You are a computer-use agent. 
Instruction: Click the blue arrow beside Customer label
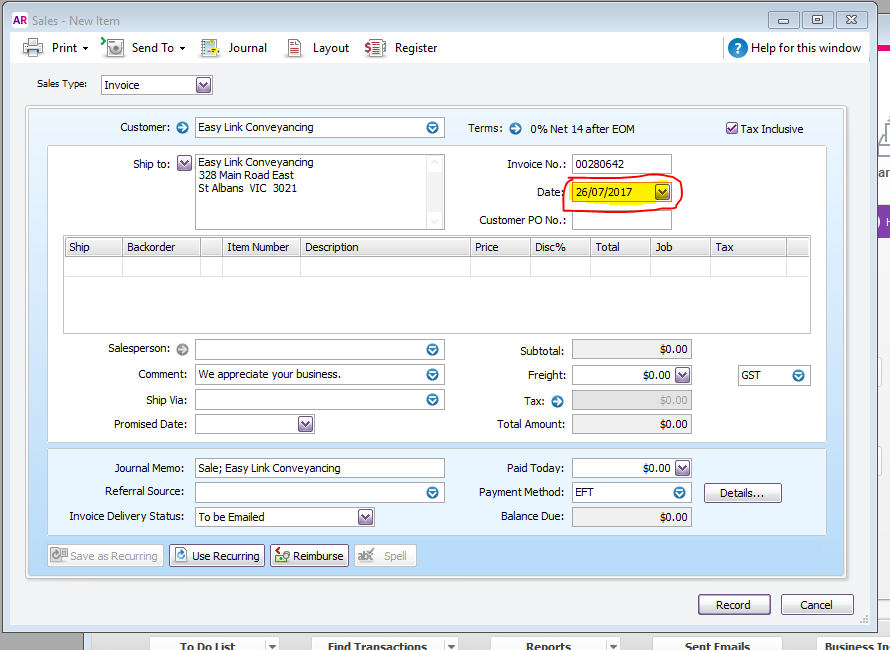tap(182, 128)
